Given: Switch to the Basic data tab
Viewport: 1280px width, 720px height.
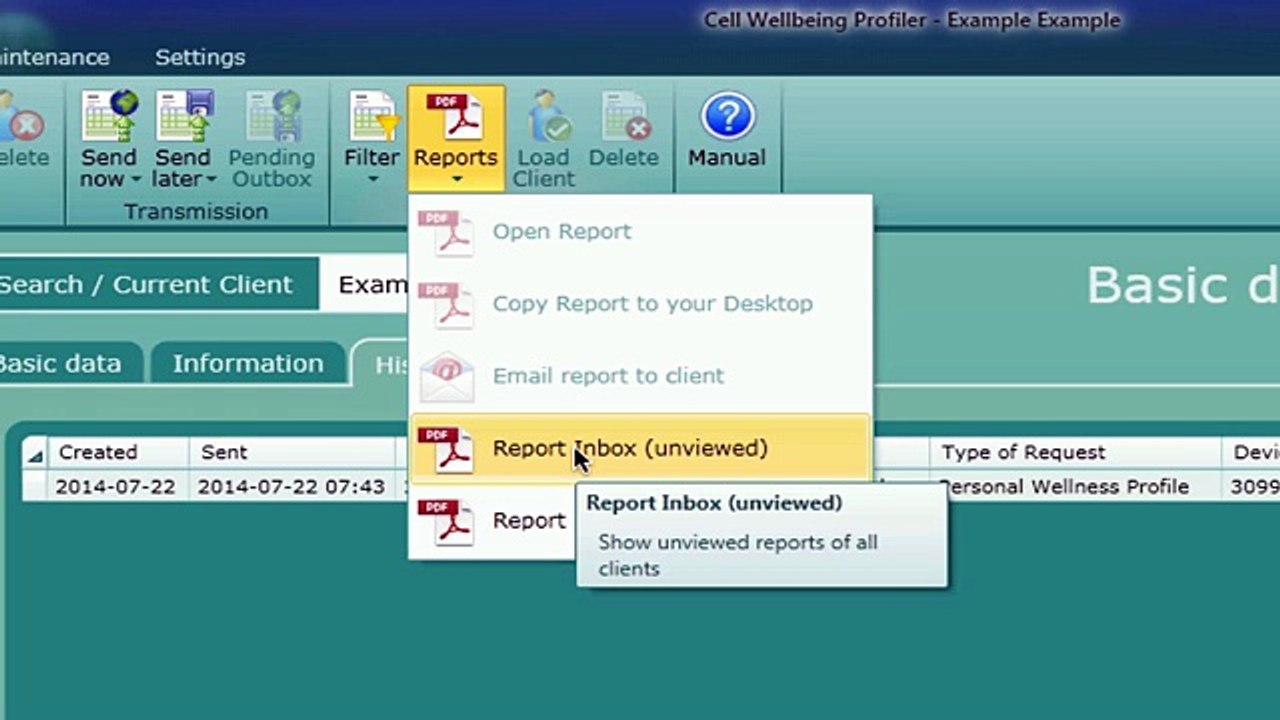Looking at the screenshot, I should (x=66, y=363).
